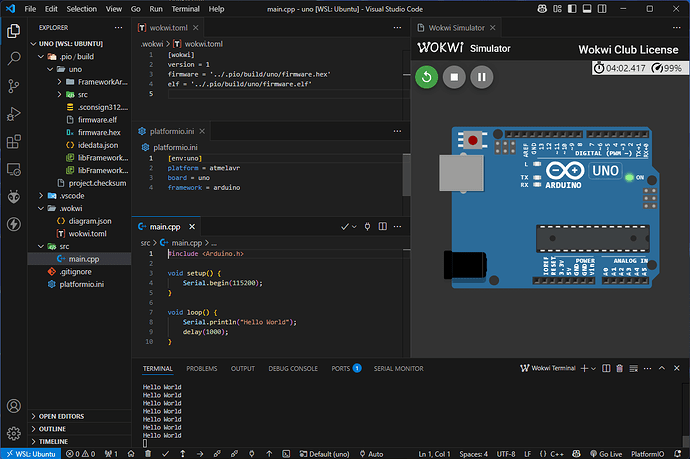690x459 pixels.
Task: Switch to the PORTS tab
Action: click(x=346, y=368)
